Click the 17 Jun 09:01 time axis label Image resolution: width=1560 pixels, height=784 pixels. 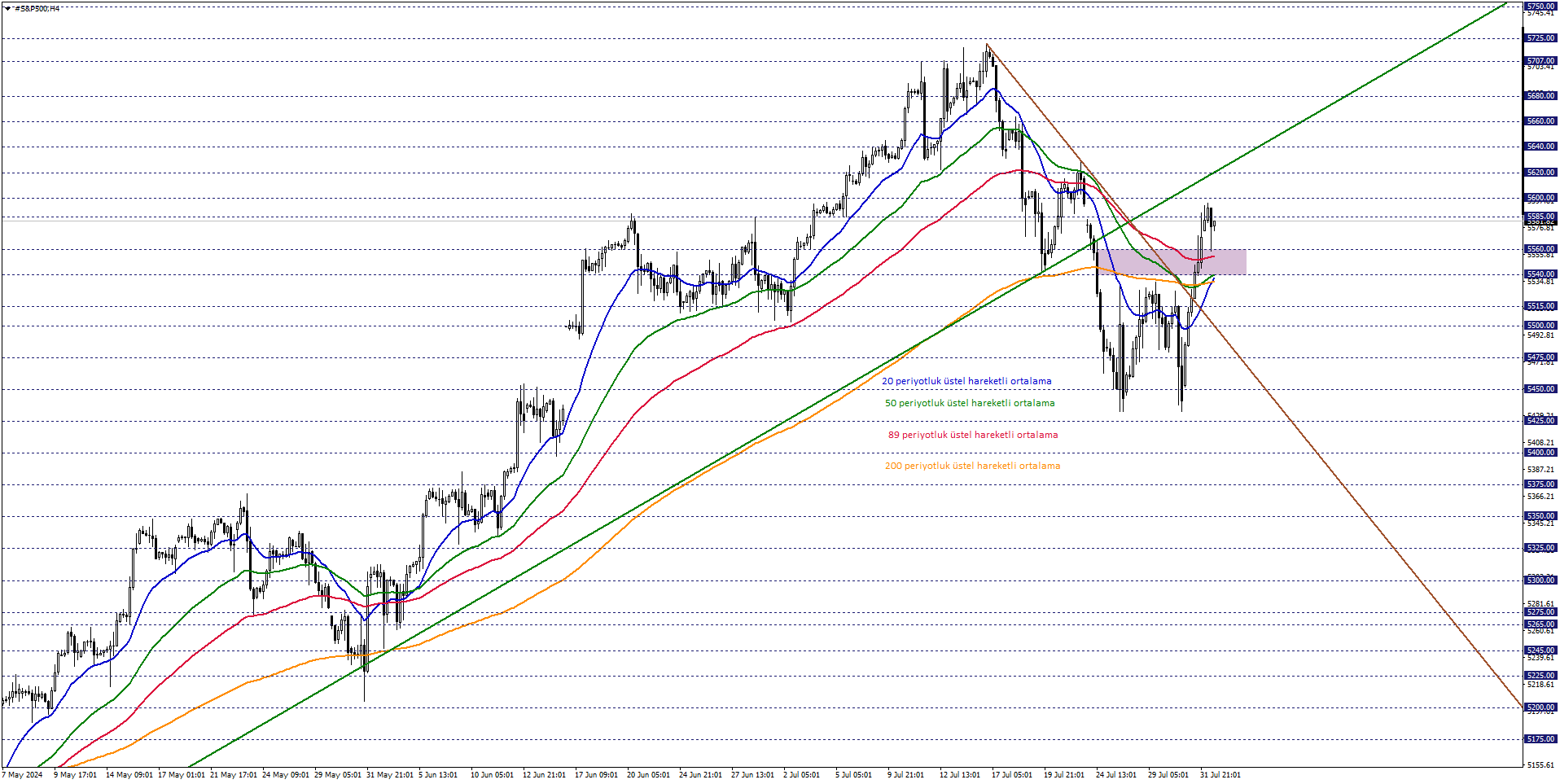coord(596,775)
